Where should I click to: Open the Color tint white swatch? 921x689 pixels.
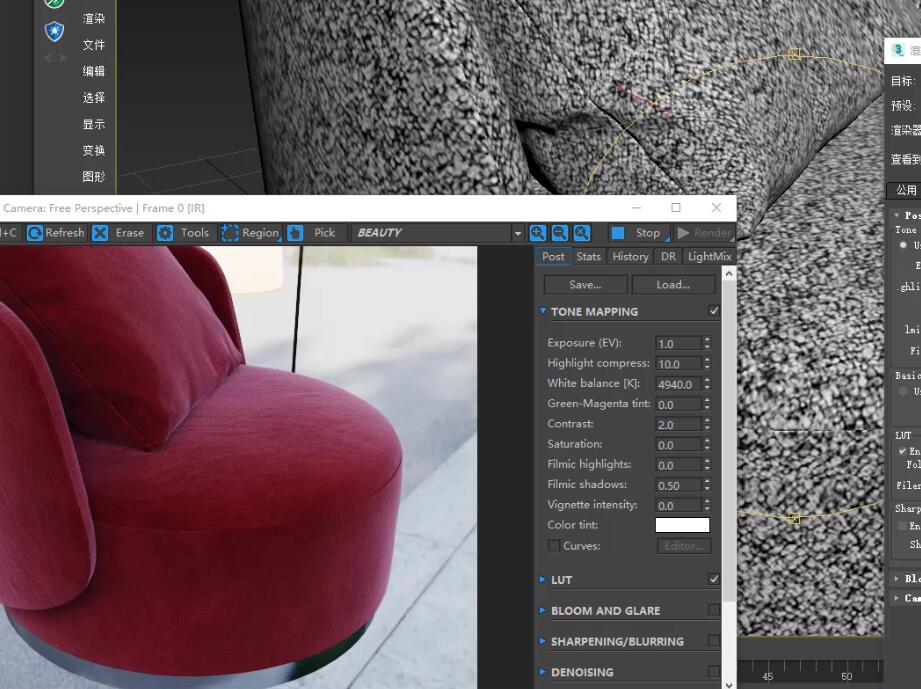tap(682, 525)
